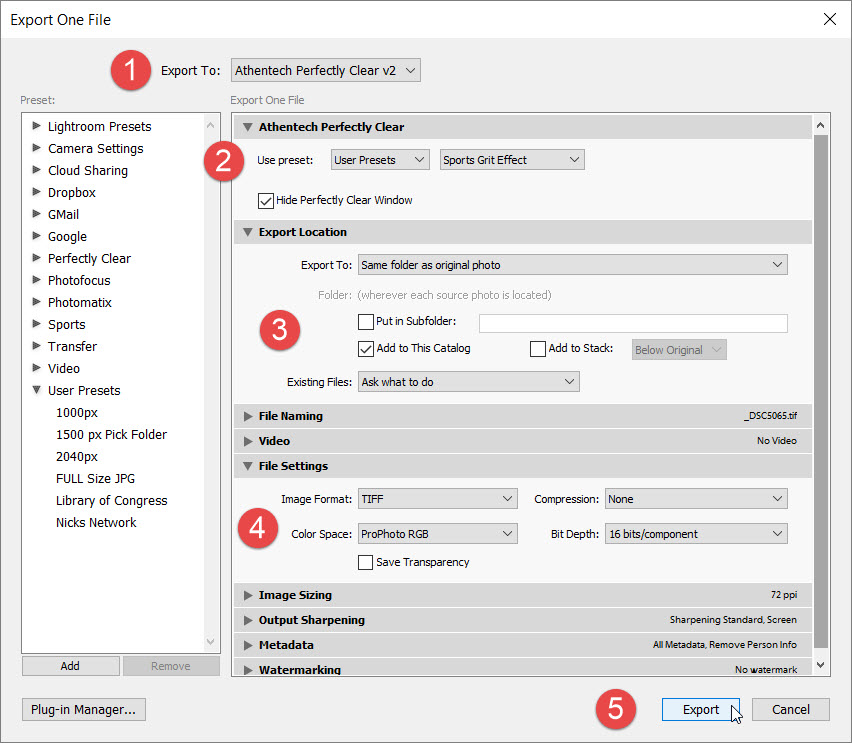Click the Remove preset button
The width and height of the screenshot is (852, 743).
point(171,666)
